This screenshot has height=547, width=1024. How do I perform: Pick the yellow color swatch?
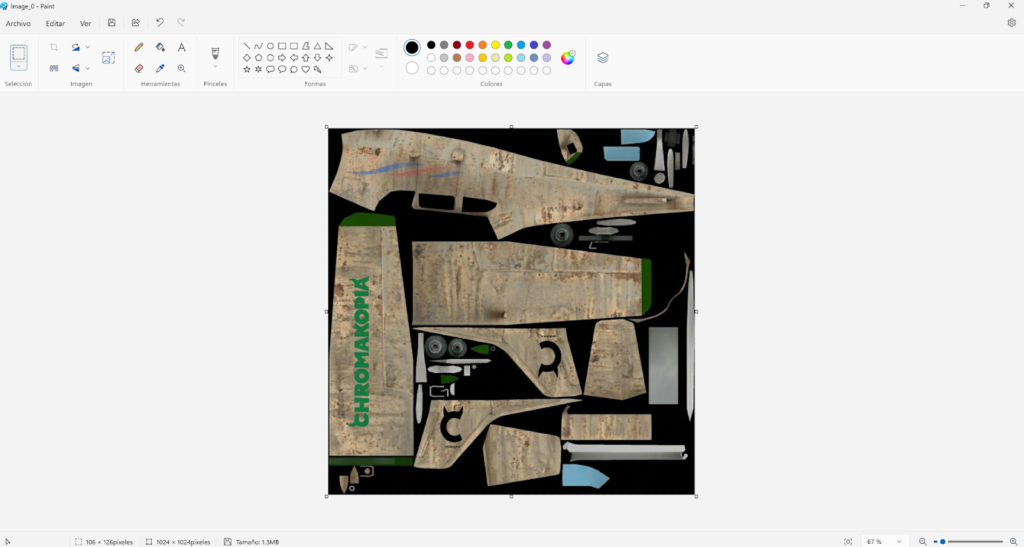[x=496, y=45]
